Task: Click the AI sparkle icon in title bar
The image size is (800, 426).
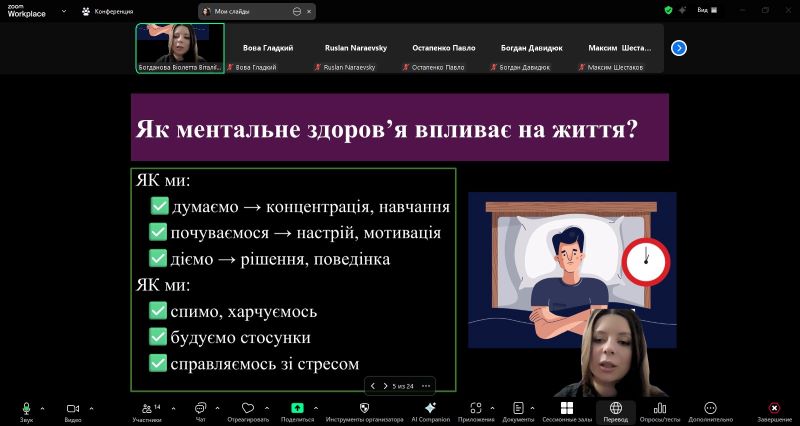Action: (x=682, y=10)
